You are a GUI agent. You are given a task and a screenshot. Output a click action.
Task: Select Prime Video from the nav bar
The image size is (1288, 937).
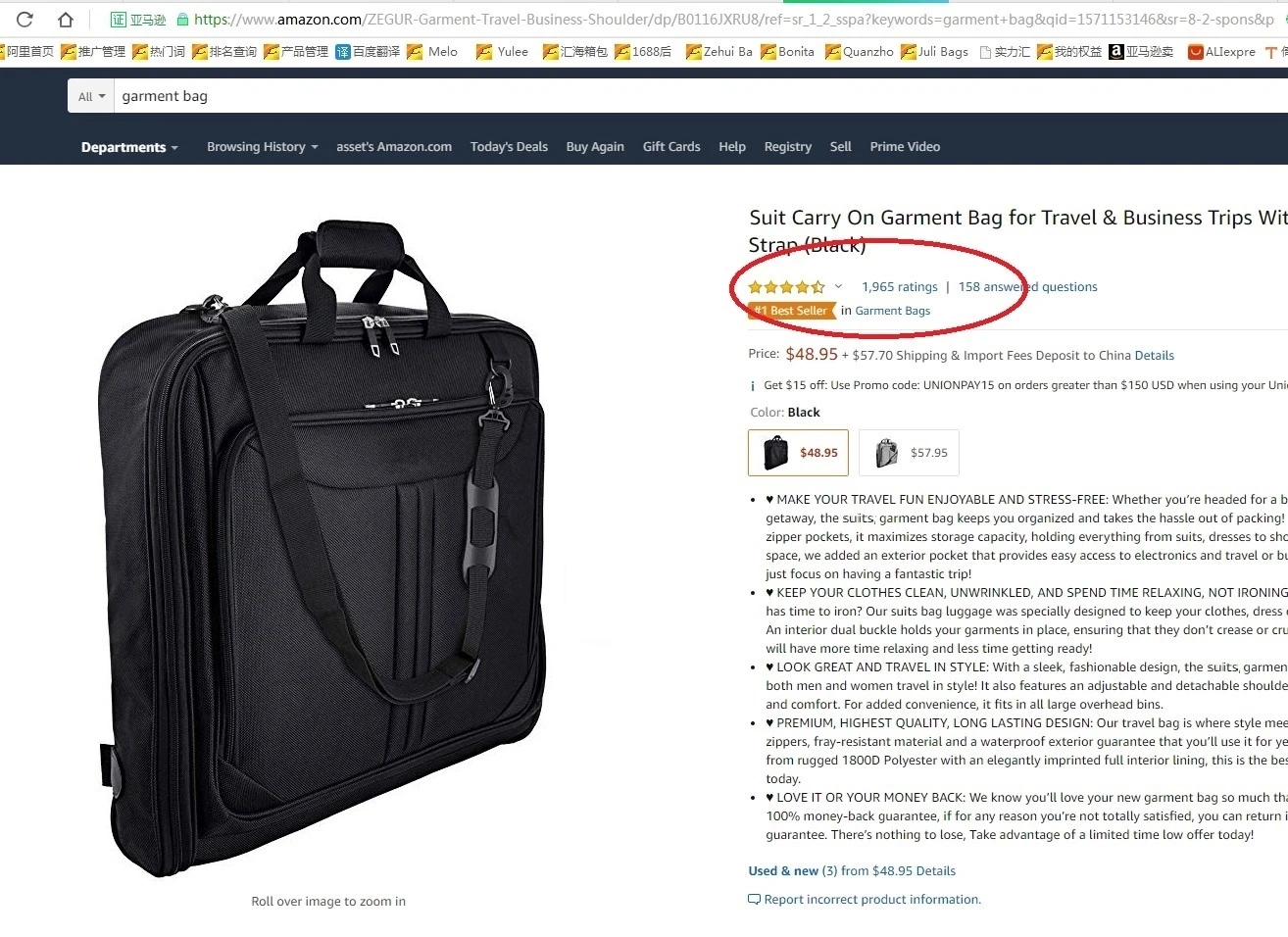pyautogui.click(x=905, y=146)
